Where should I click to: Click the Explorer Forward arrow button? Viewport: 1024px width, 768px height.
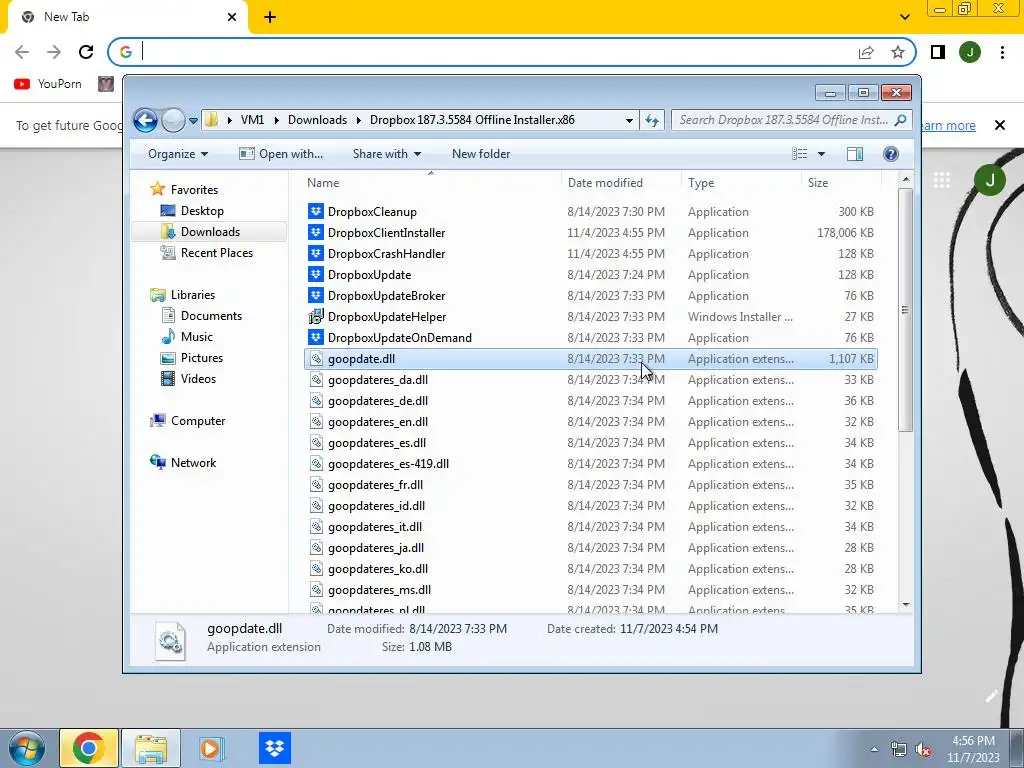click(173, 120)
